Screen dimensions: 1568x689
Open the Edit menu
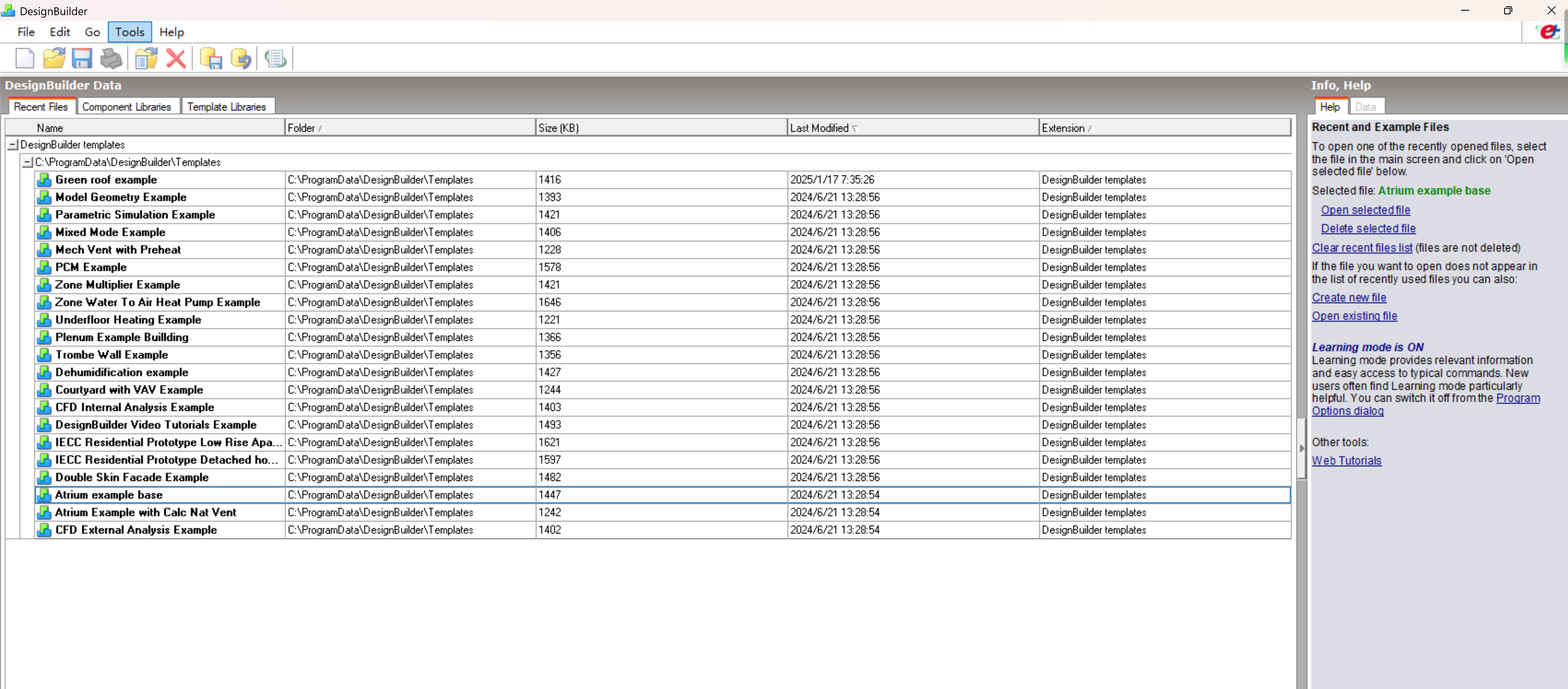pyautogui.click(x=60, y=32)
